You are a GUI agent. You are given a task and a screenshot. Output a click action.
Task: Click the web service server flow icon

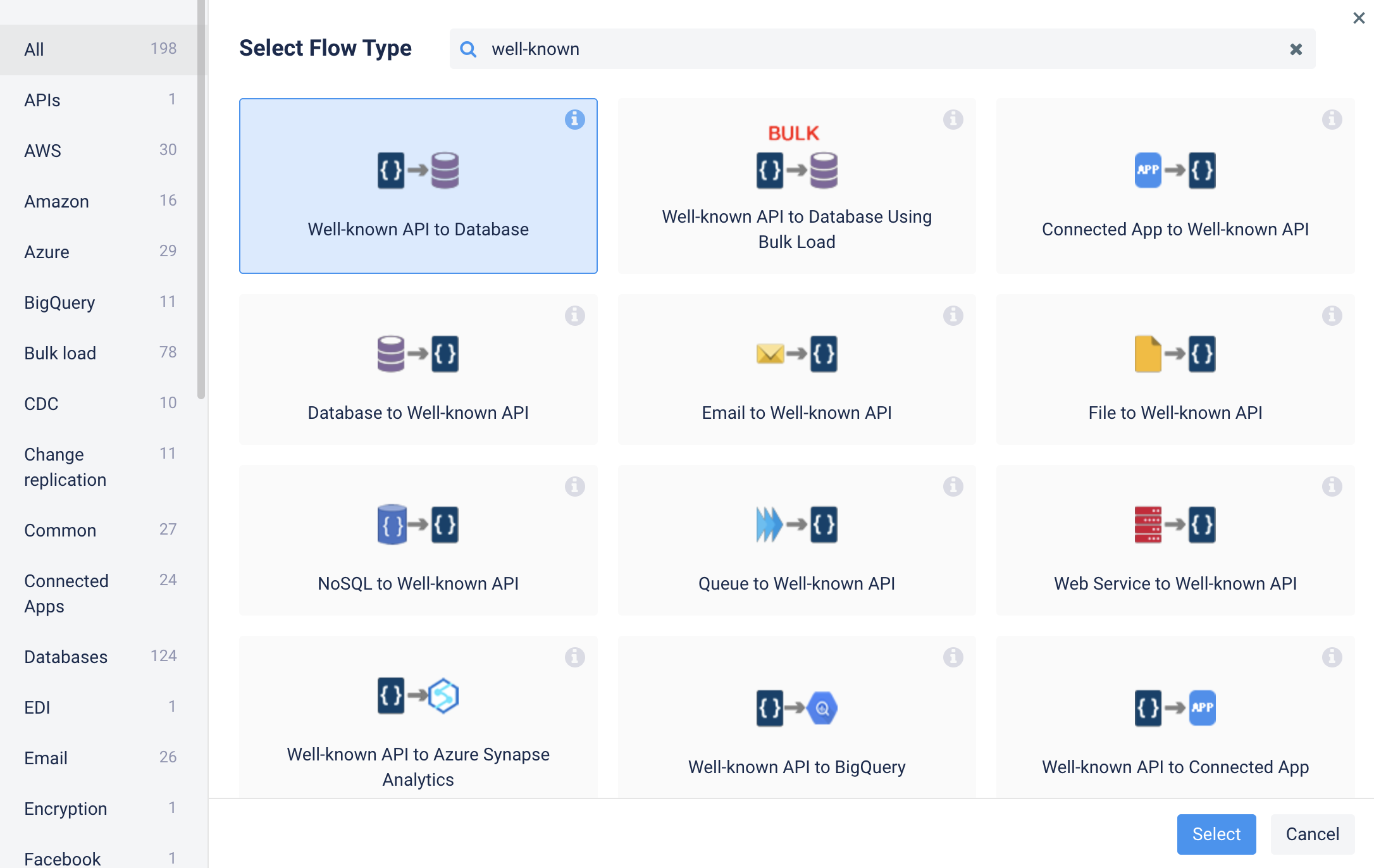point(1175,524)
